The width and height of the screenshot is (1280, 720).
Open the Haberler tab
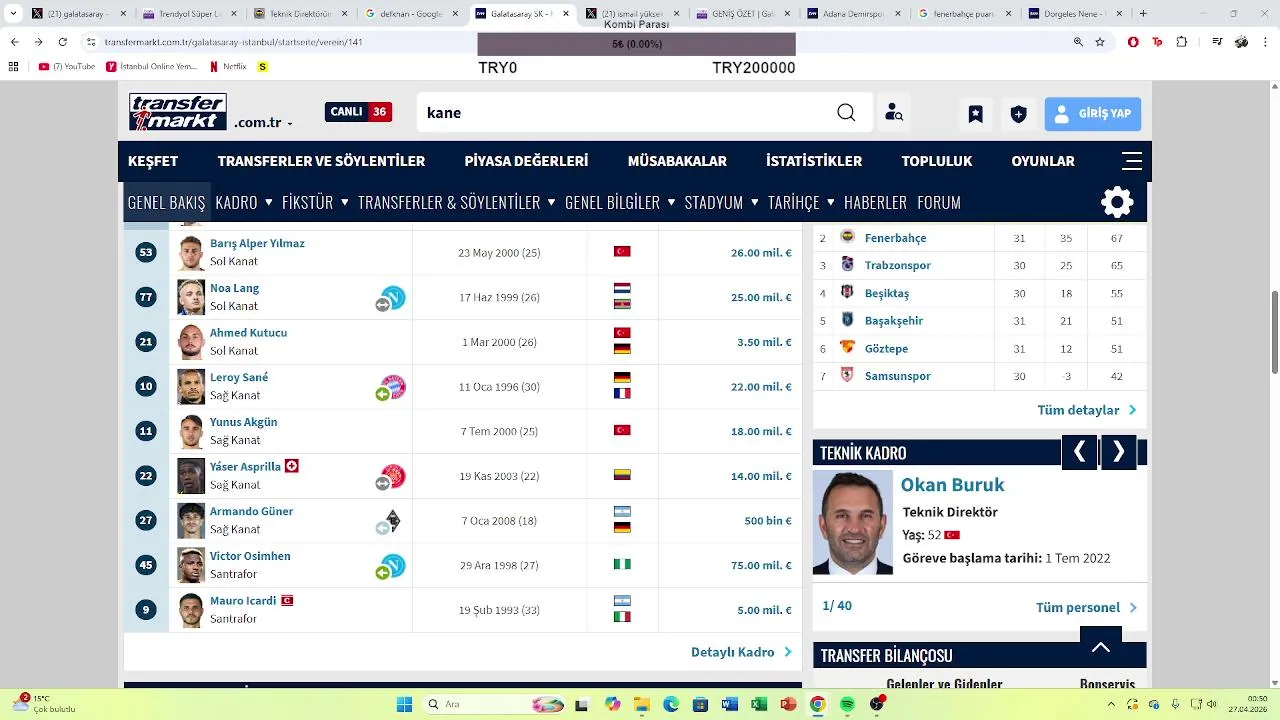point(875,202)
